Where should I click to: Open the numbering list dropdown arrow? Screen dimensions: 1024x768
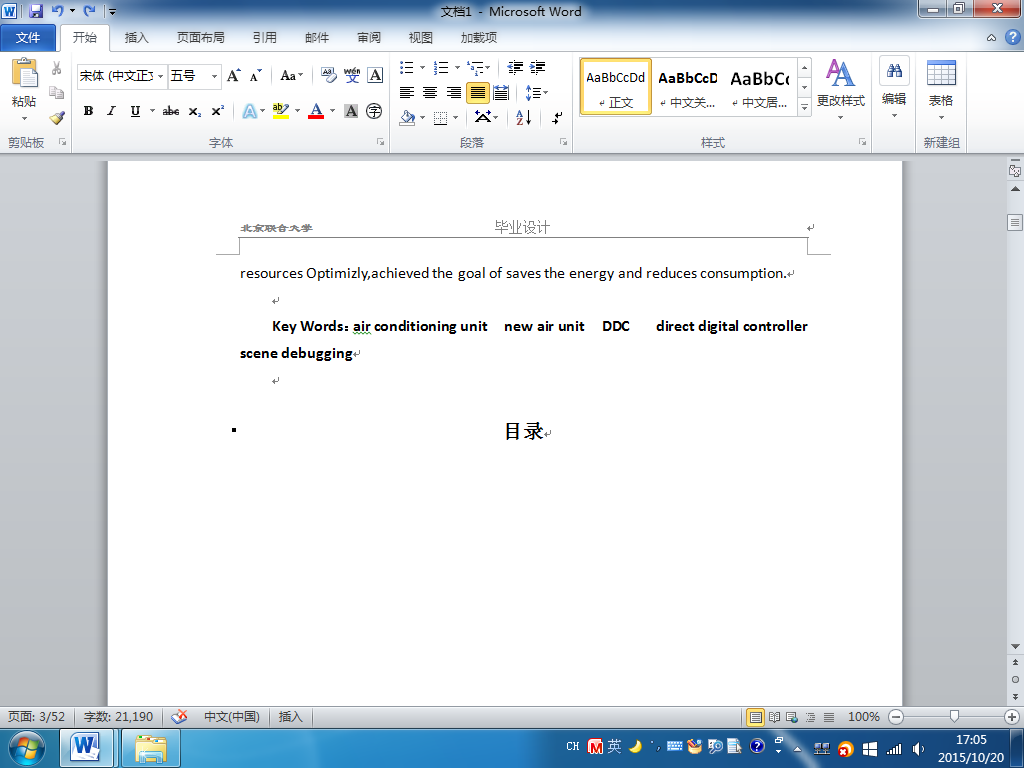457,67
